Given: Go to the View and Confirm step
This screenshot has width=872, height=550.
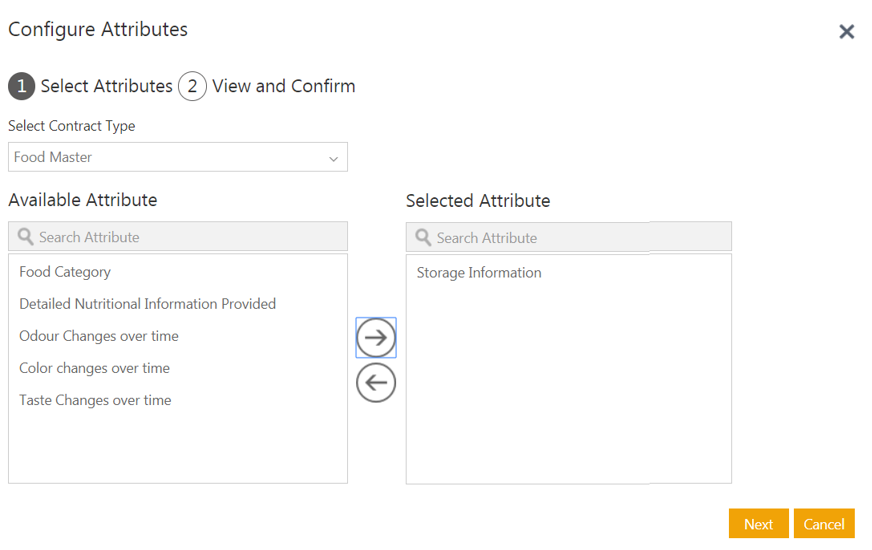Looking at the screenshot, I should [283, 87].
